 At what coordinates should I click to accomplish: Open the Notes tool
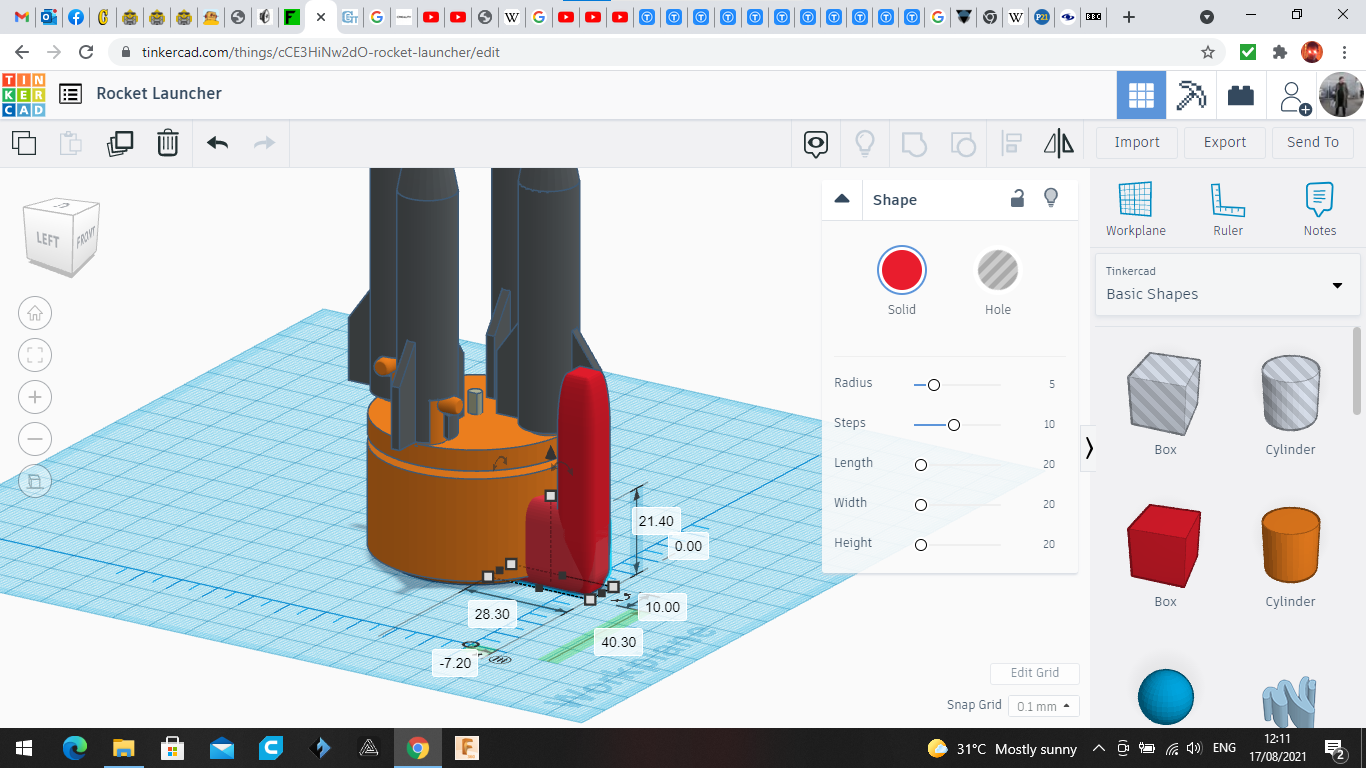(x=1319, y=209)
